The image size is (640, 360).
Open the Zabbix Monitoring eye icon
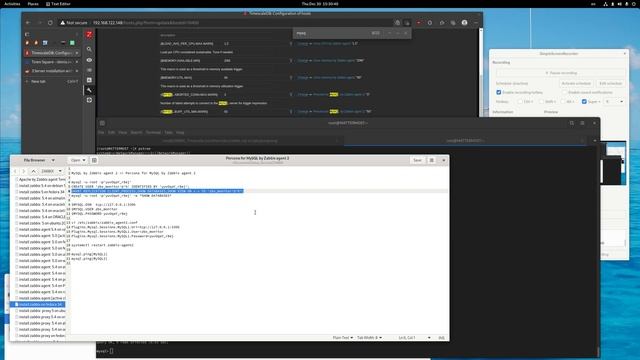point(89,60)
